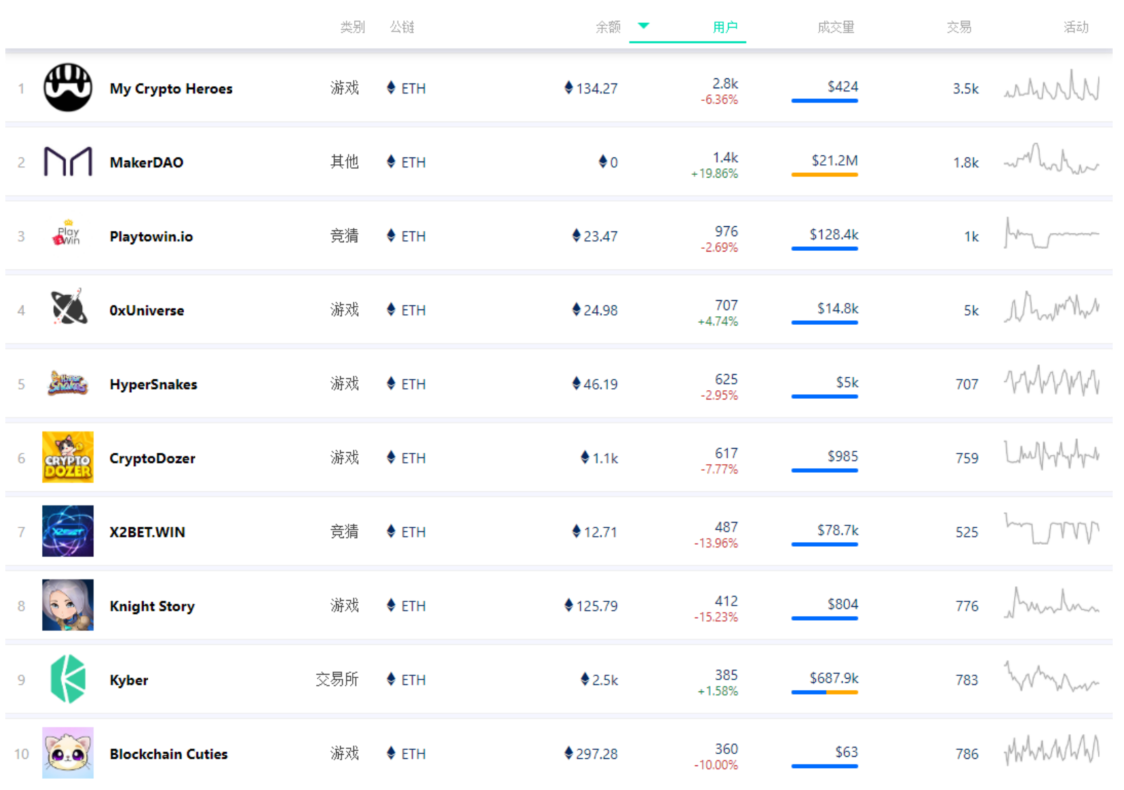Click the 游戏 category in 0xUniverse row
Screen dimensions: 1124x790
[x=344, y=309]
